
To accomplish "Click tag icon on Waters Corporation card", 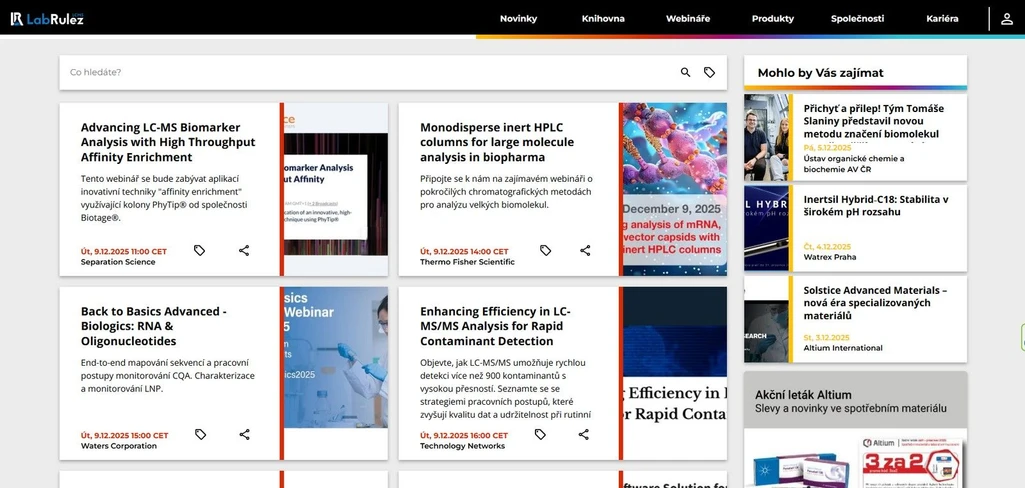I will [x=201, y=434].
